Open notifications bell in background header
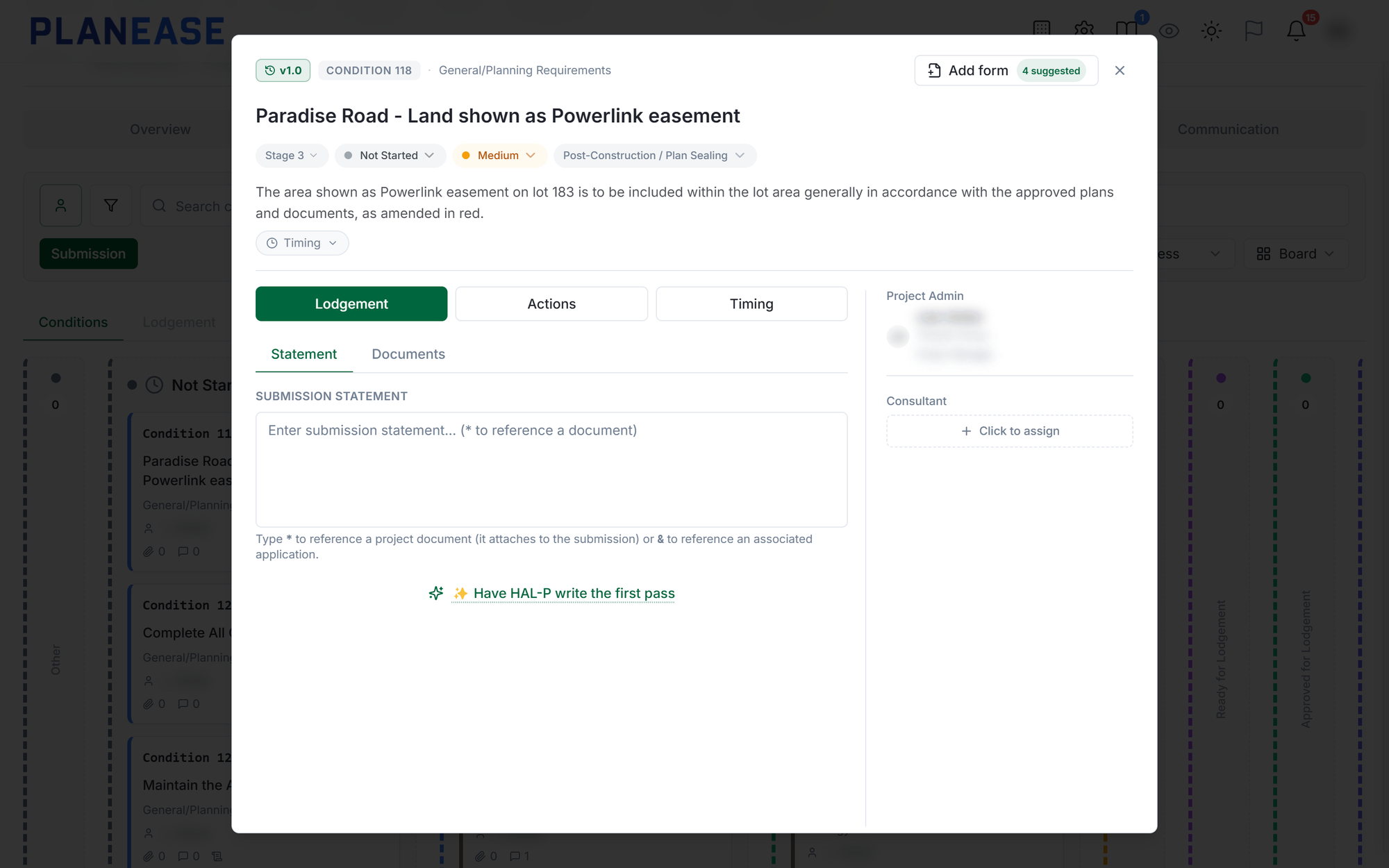The width and height of the screenshot is (1389, 868). click(1296, 31)
